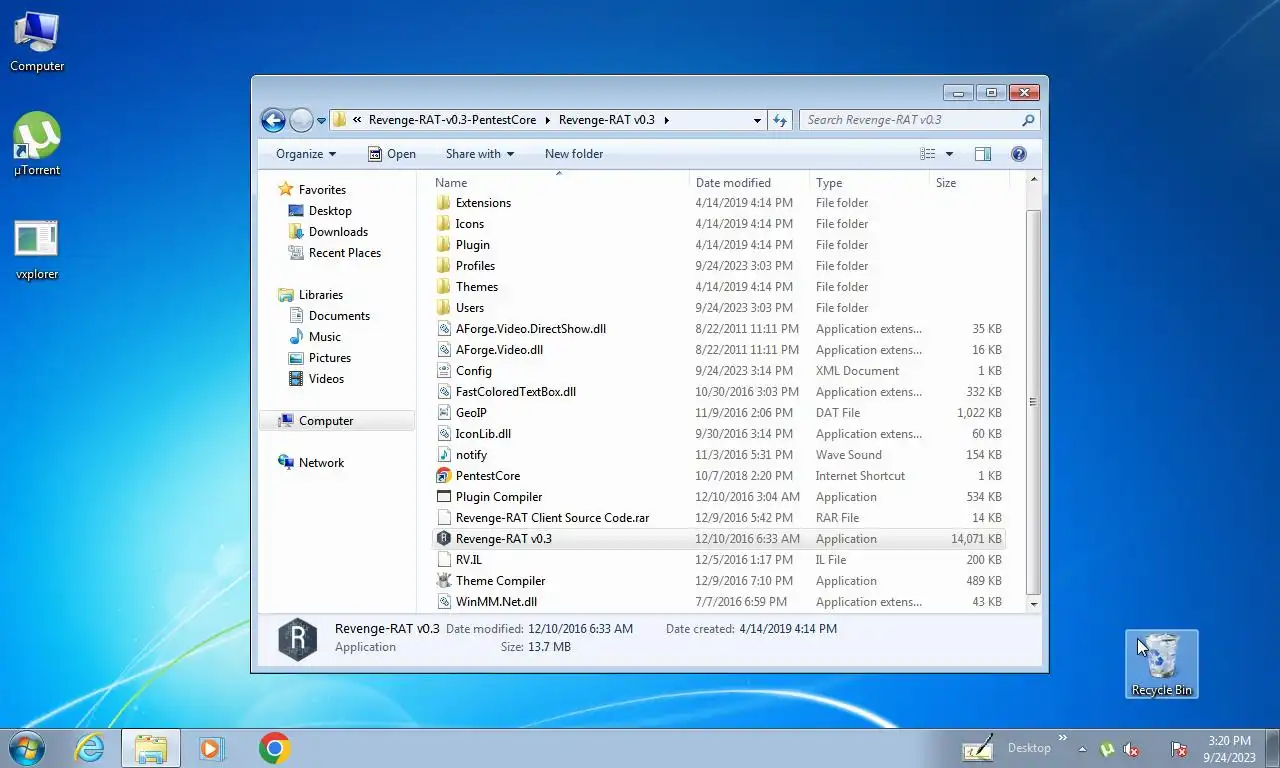The height and width of the screenshot is (768, 1280).
Task: Select the Plugin folder icon
Action: point(445,245)
